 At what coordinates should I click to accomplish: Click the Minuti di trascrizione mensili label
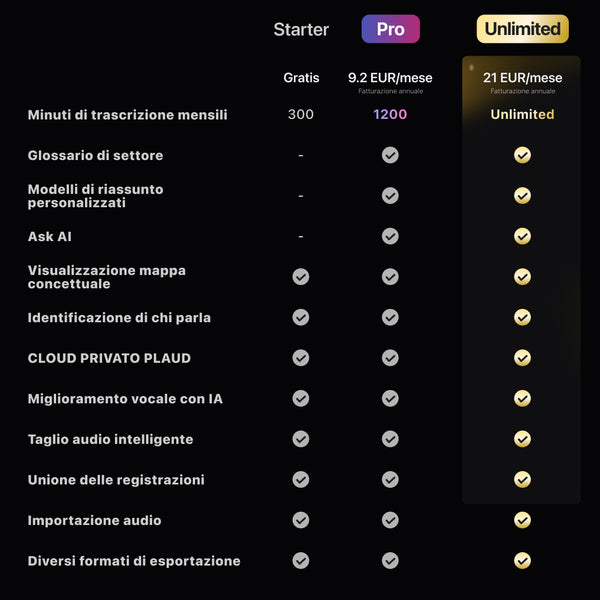point(127,115)
